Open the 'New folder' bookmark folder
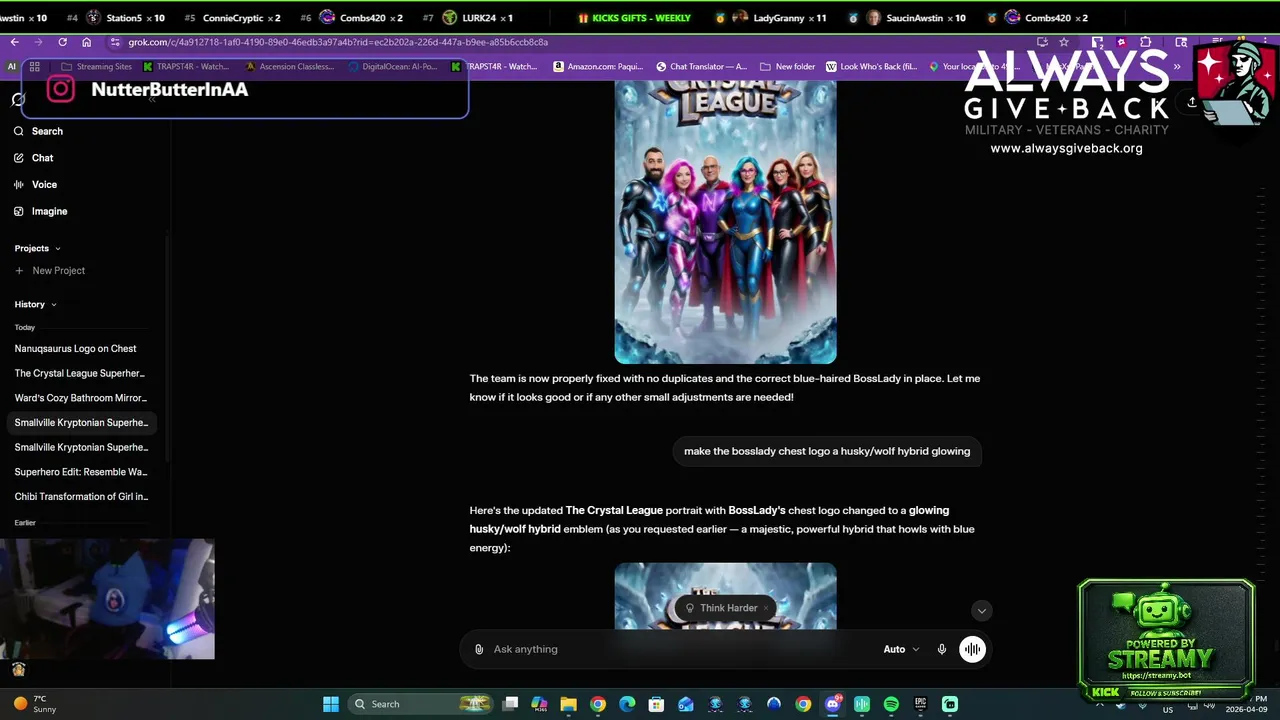The height and width of the screenshot is (720, 1280). (788, 67)
